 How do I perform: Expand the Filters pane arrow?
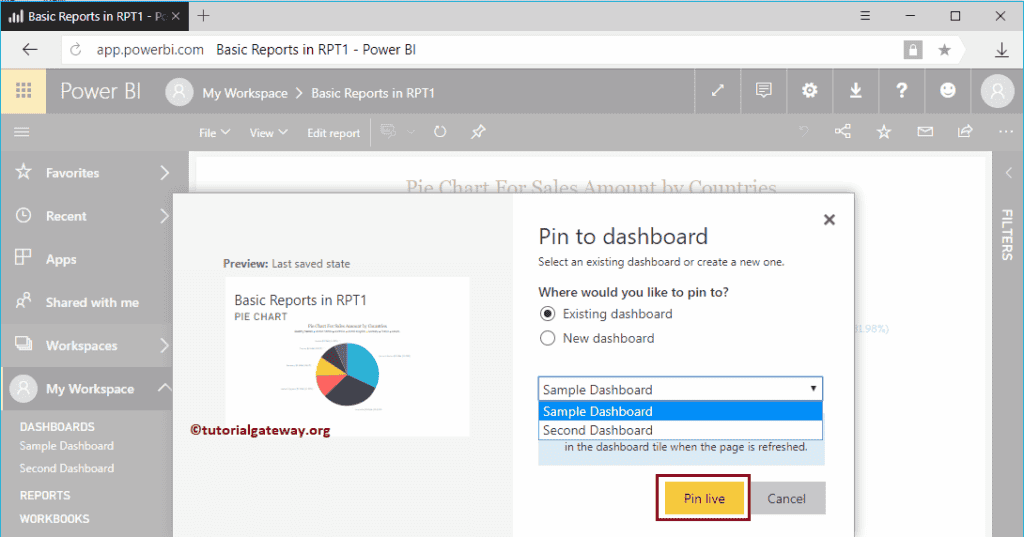[1008, 172]
